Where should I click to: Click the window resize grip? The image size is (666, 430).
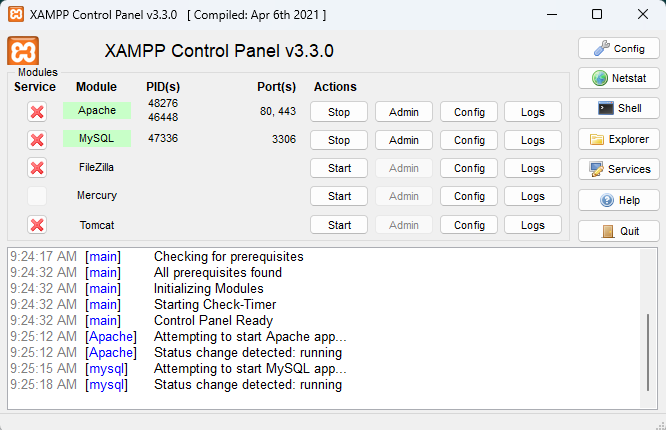coord(660,425)
